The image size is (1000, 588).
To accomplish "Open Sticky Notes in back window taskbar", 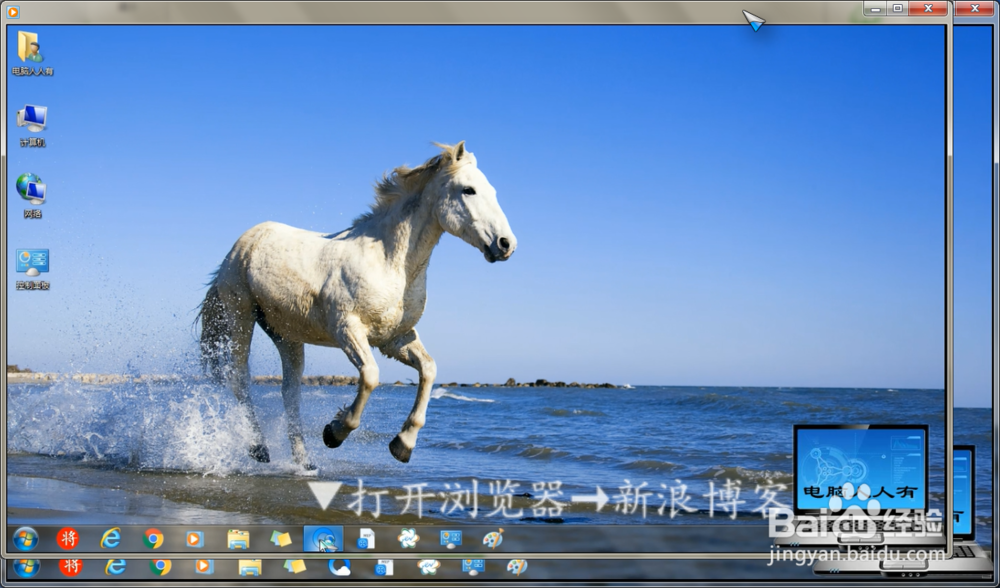I will coord(294,567).
